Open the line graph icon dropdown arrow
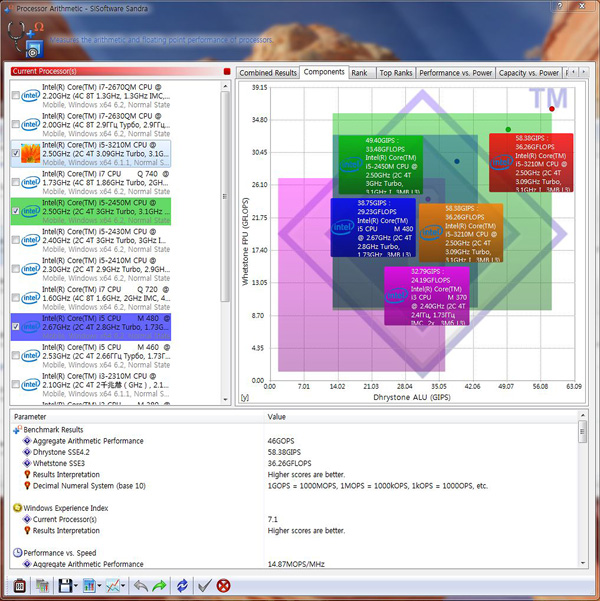 click(x=123, y=586)
